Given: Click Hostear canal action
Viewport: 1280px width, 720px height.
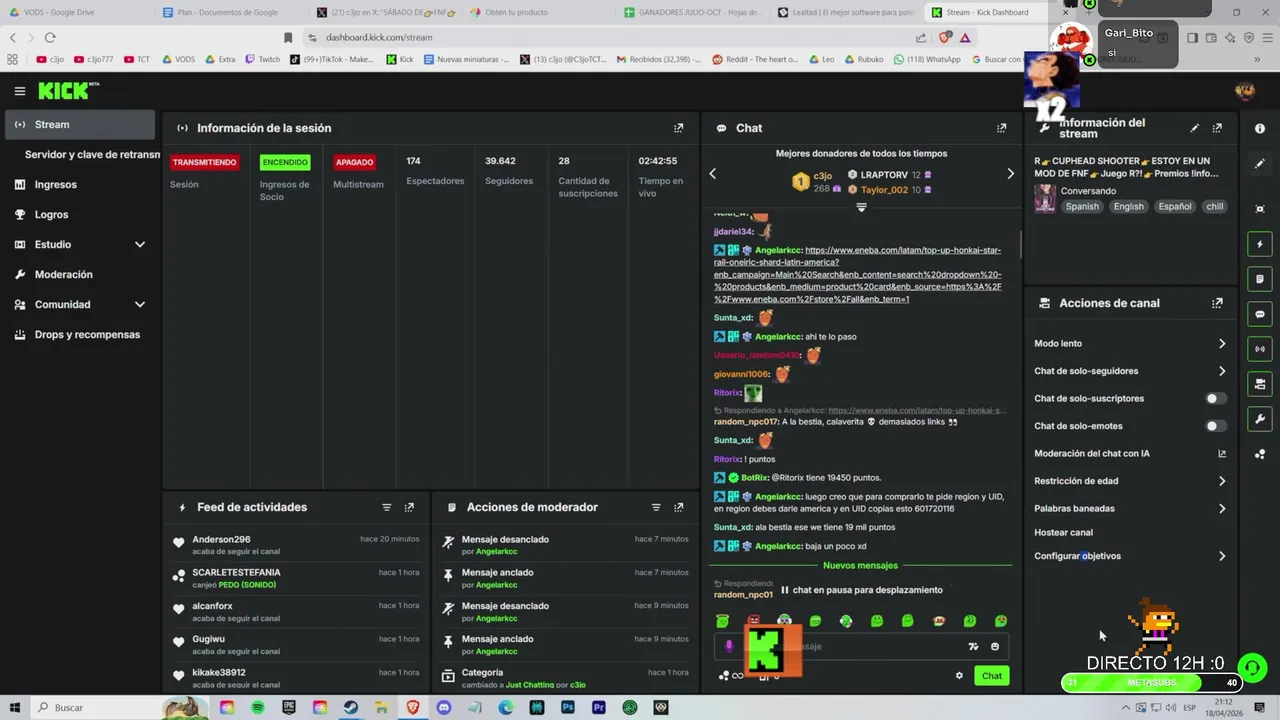Looking at the screenshot, I should pos(1063,532).
